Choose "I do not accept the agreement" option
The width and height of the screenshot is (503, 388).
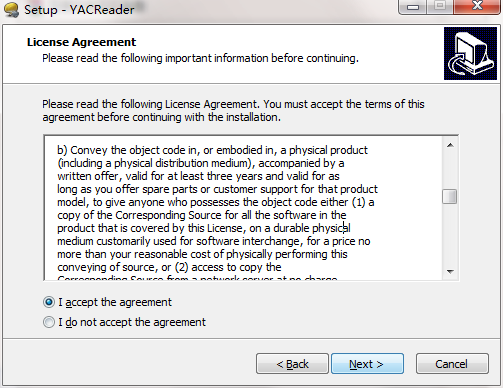(x=49, y=322)
